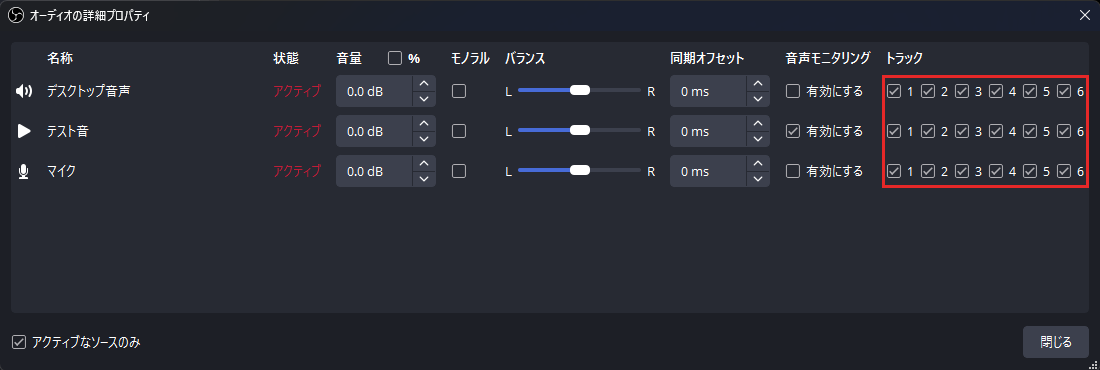Click the マイク source name
Viewport: 1100px width, 370px height.
click(x=61, y=171)
